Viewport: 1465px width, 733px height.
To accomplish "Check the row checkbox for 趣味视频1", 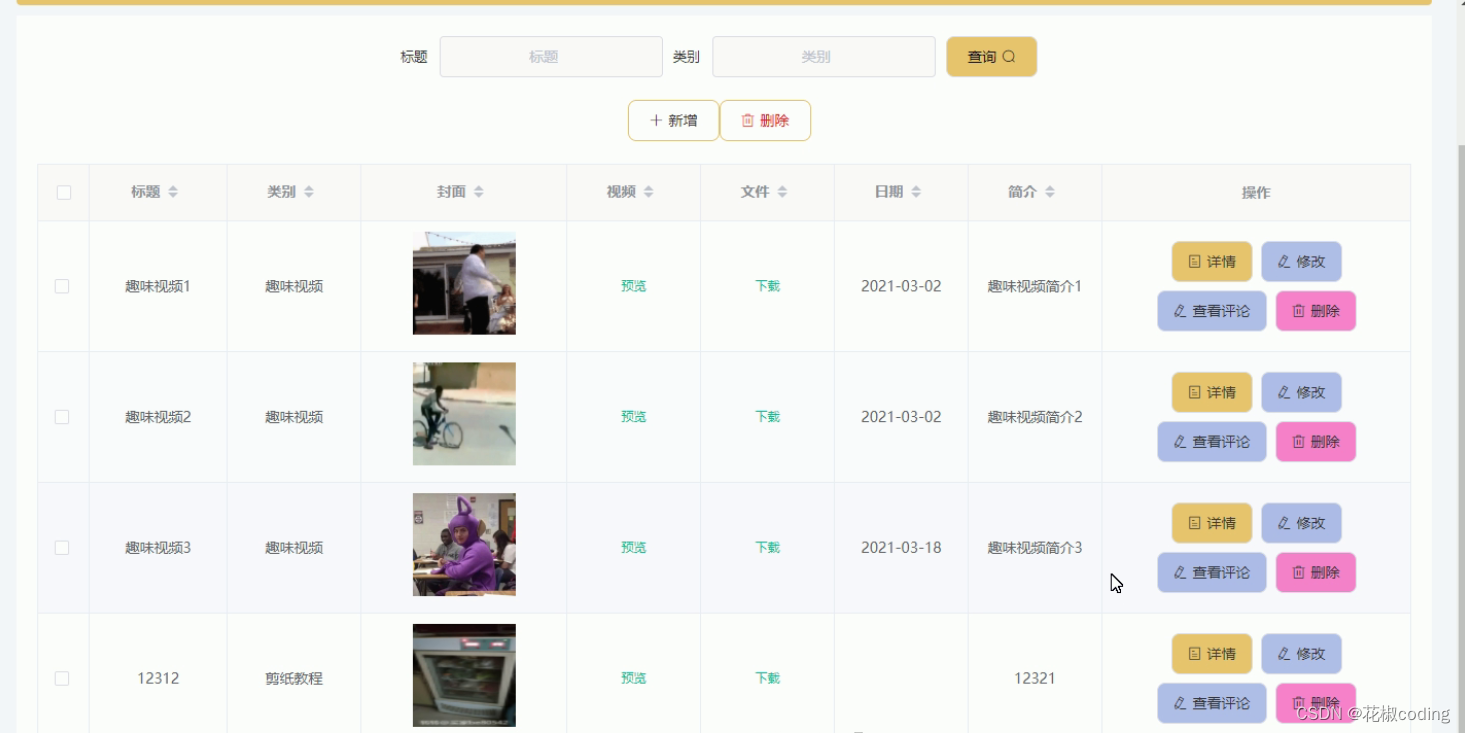I will click(x=62, y=286).
